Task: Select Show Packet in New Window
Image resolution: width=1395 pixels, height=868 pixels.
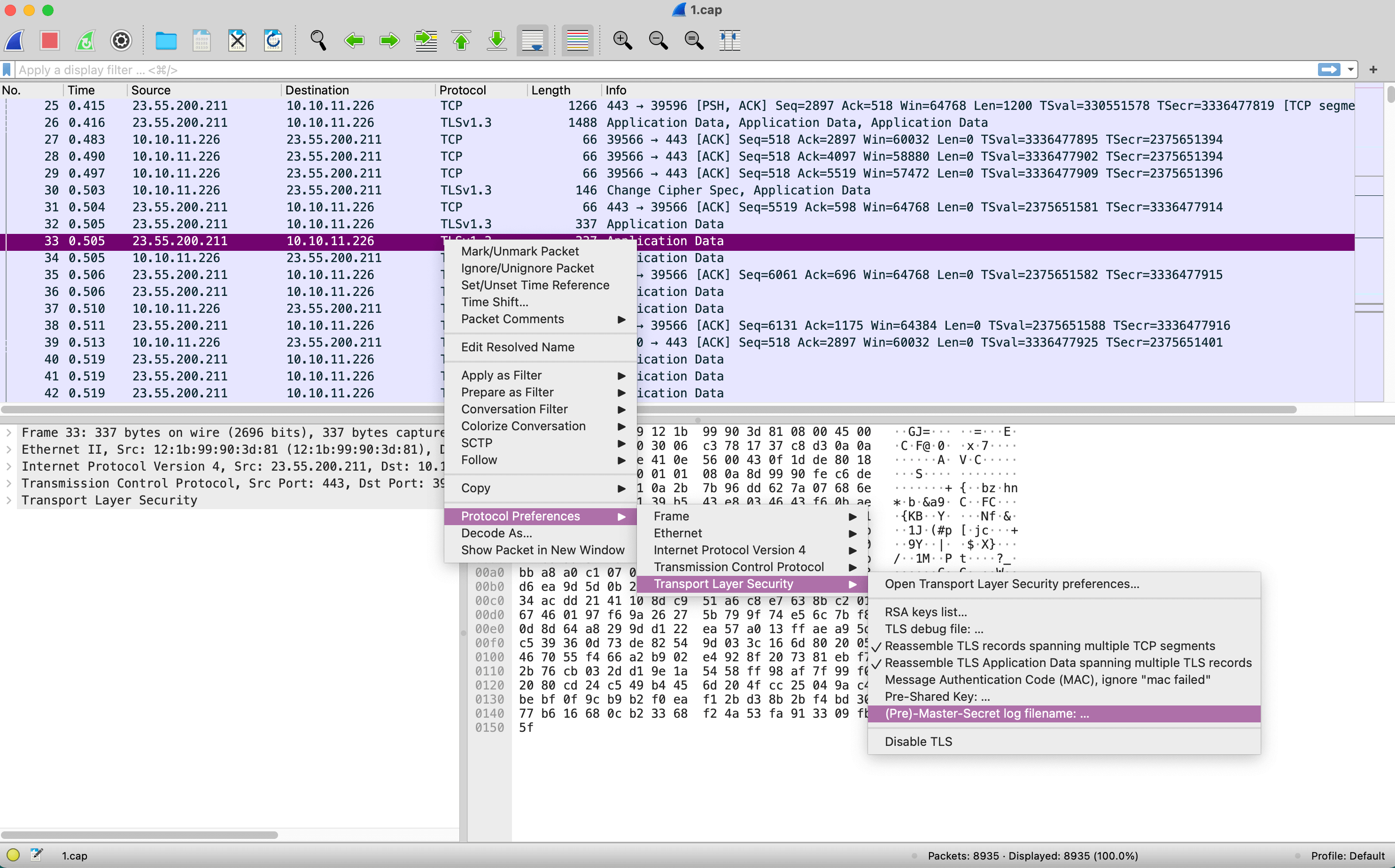Action: coord(540,550)
